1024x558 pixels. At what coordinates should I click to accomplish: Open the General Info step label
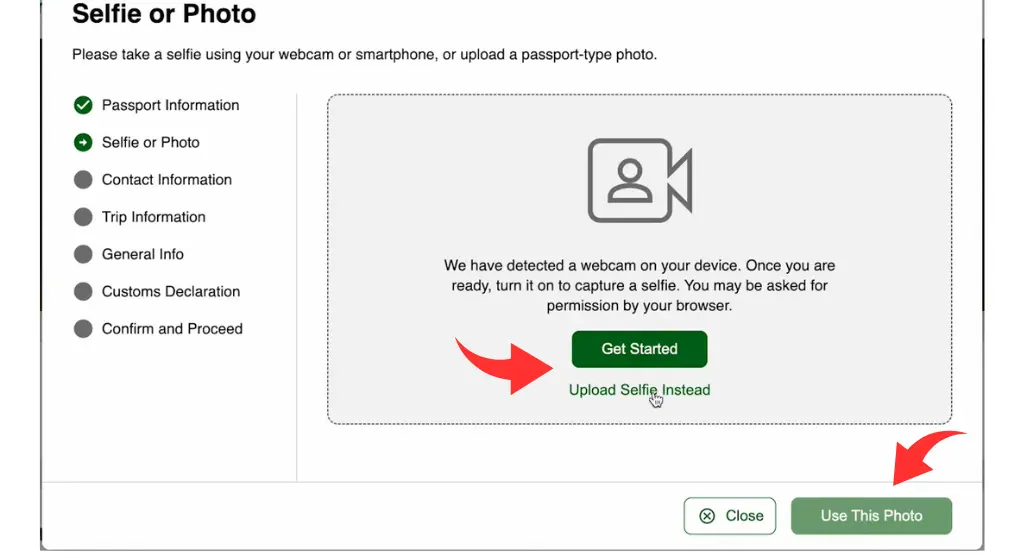click(142, 254)
